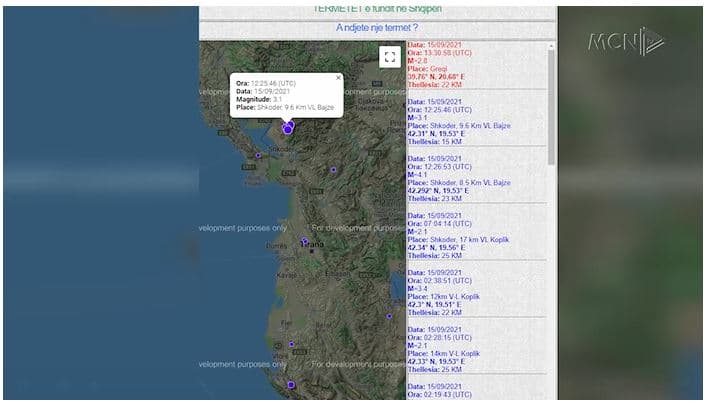
Task: Use the earthquake list scrollbar thumb
Action: 551,107
